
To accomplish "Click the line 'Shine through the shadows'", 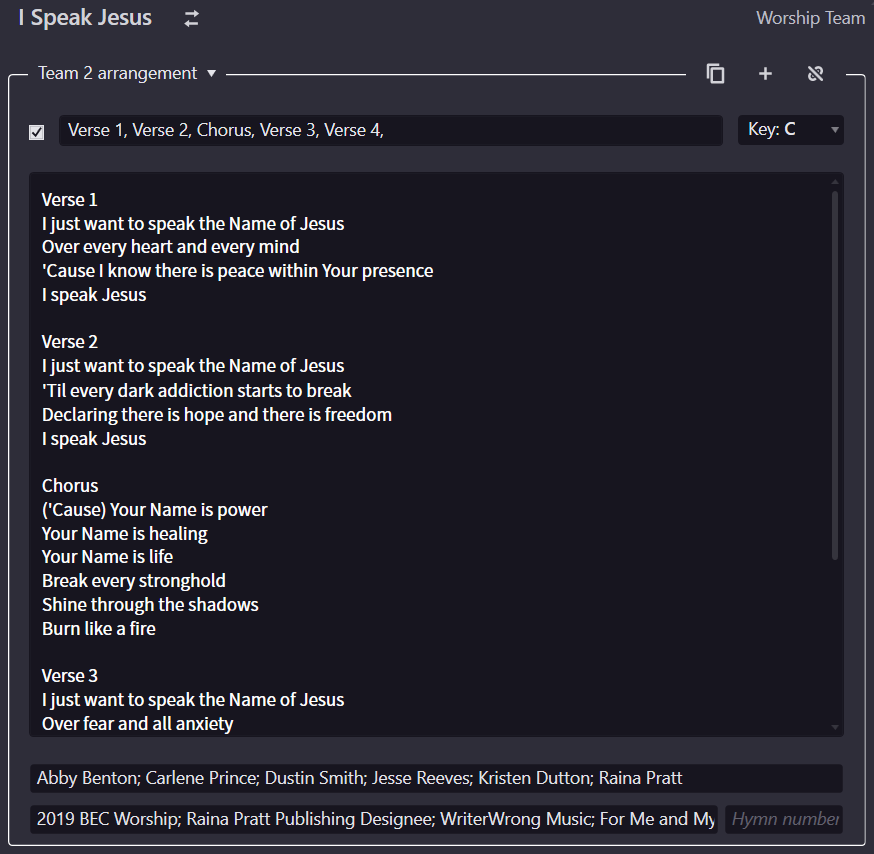I will point(150,605).
